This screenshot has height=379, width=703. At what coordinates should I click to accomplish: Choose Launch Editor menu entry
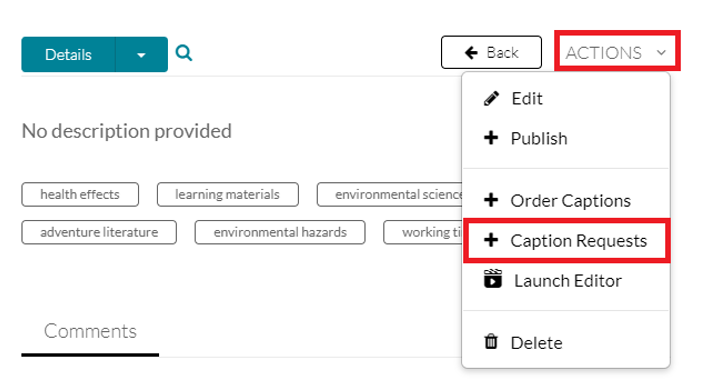[x=567, y=281]
